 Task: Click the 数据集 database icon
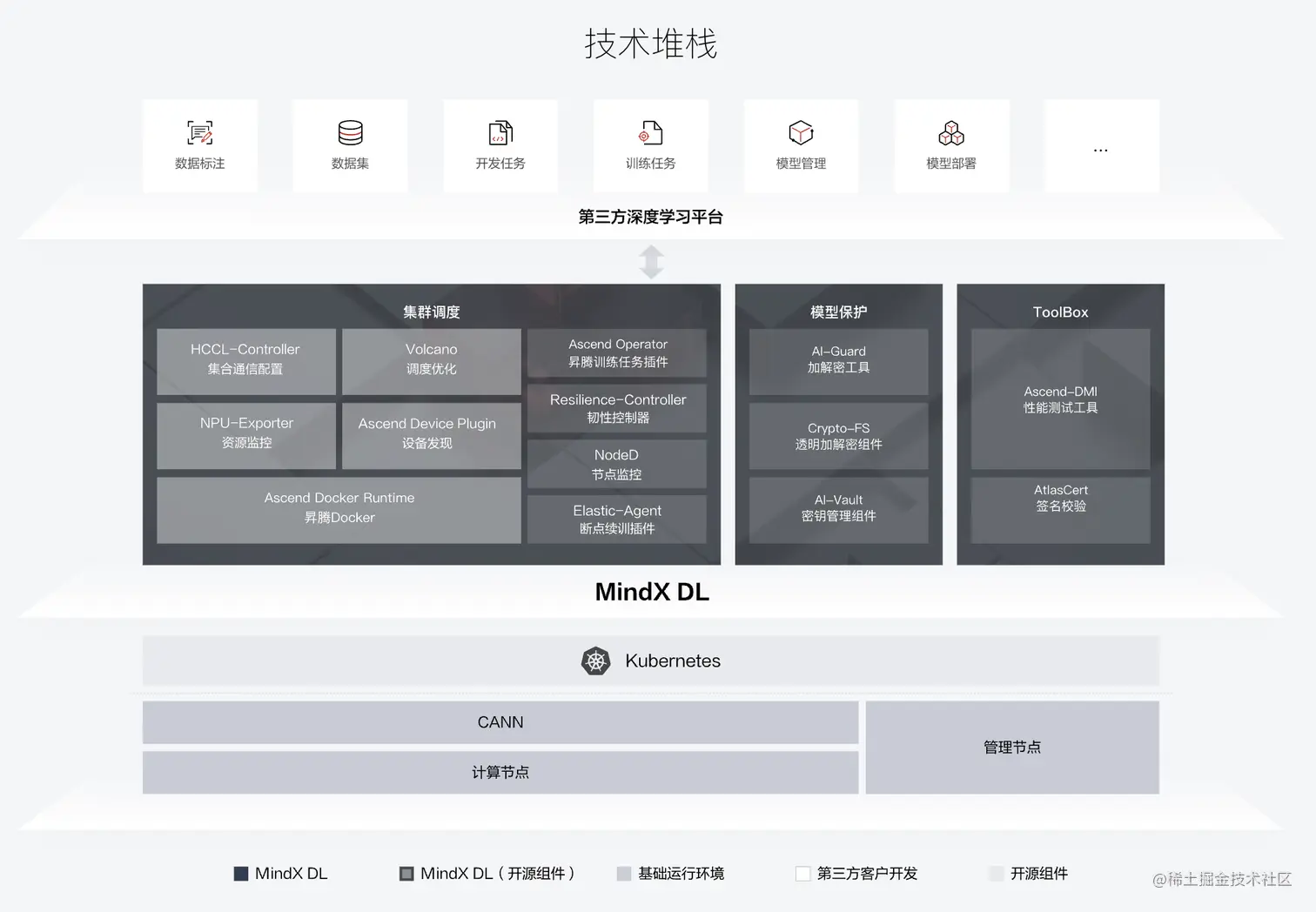click(350, 133)
